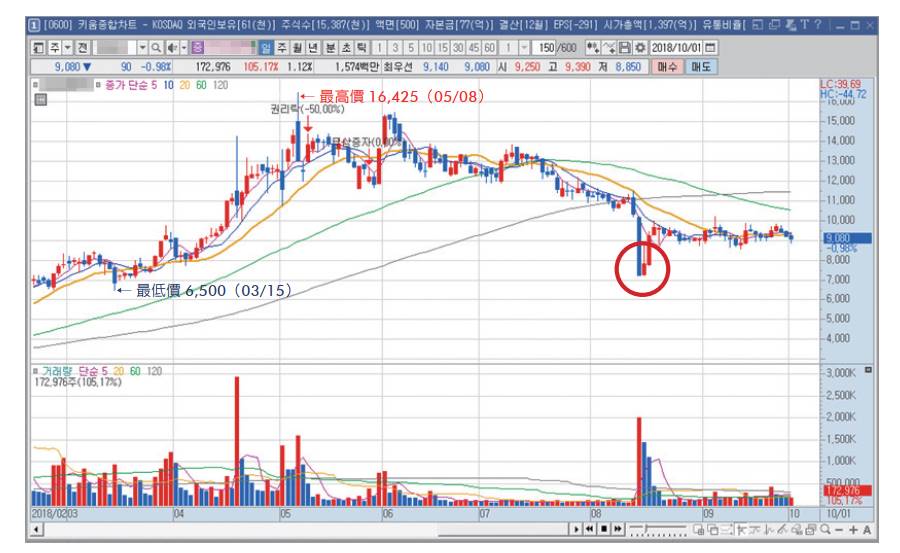Play the chart replay
Screen dimensions: 900x553
(576, 529)
